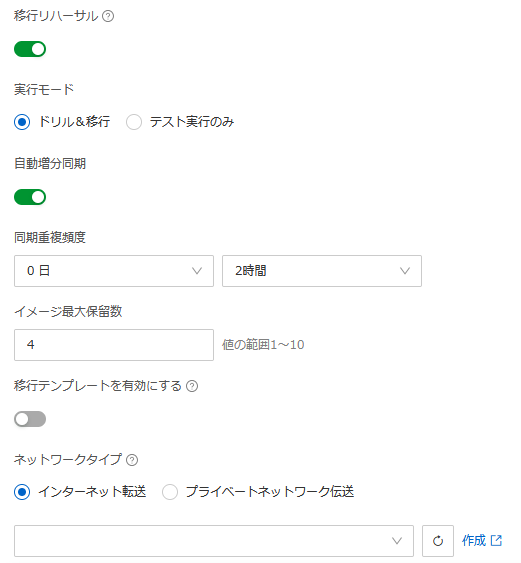Open the 0 日 days dropdown
521x563 pixels.
tap(114, 271)
